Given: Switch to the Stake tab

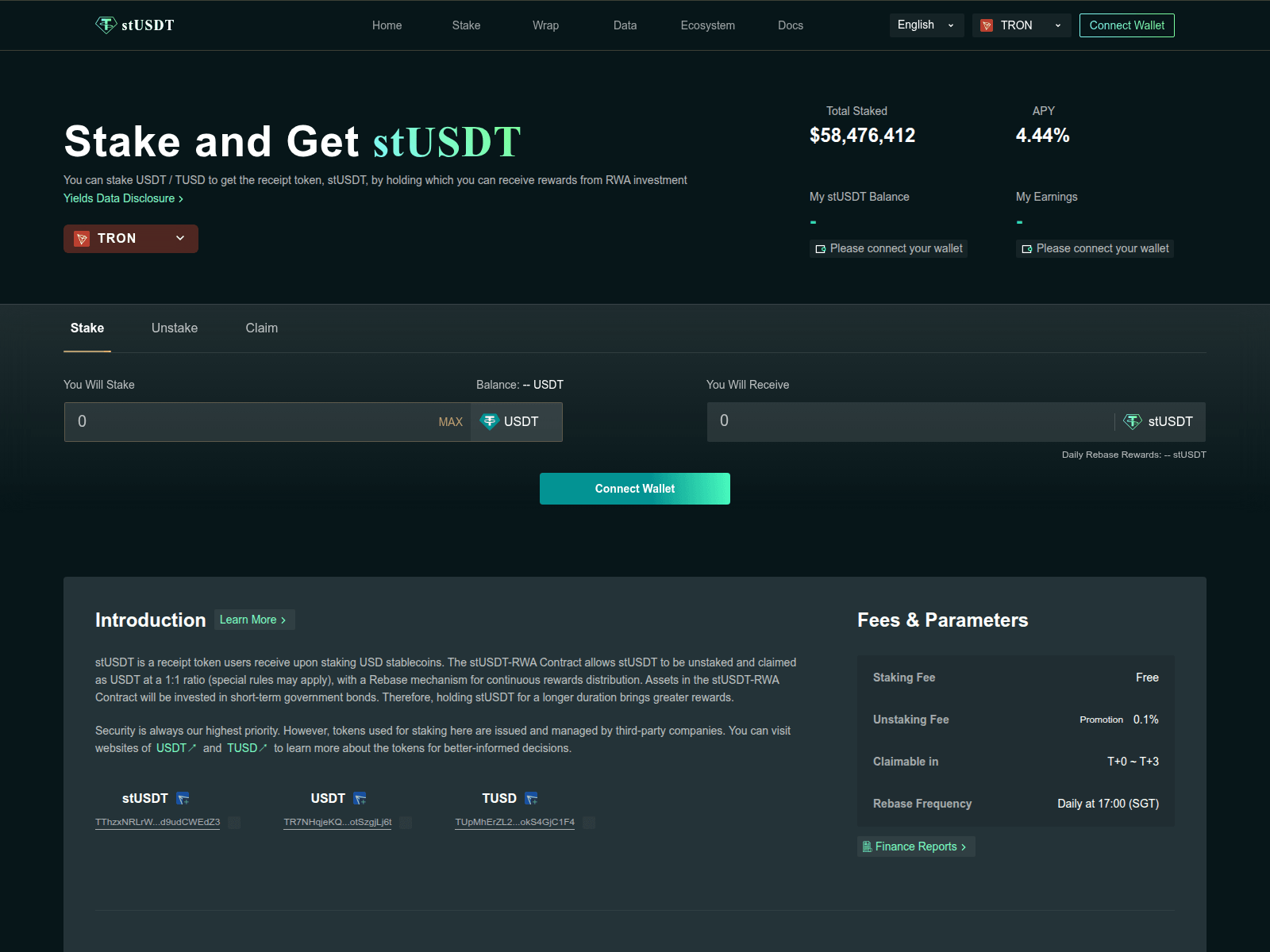Looking at the screenshot, I should pyautogui.click(x=87, y=328).
